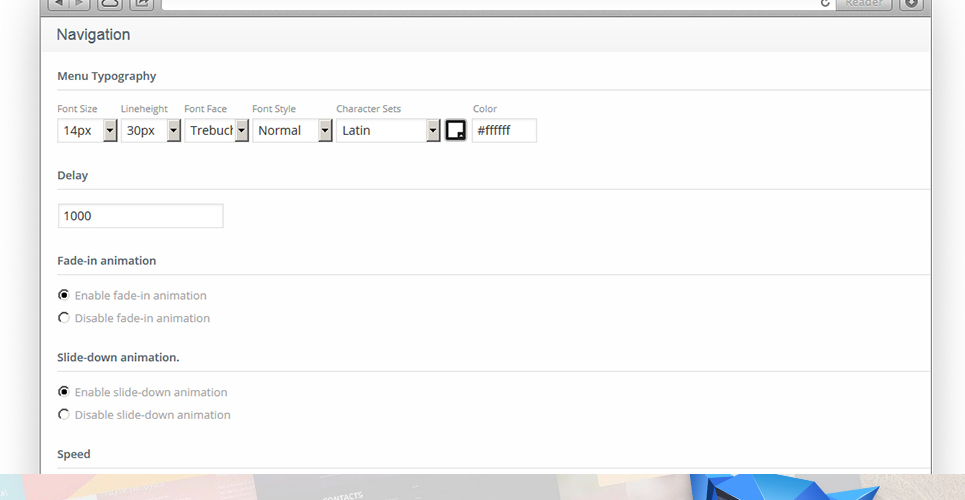
Task: Click the Delay value input field
Action: point(141,216)
